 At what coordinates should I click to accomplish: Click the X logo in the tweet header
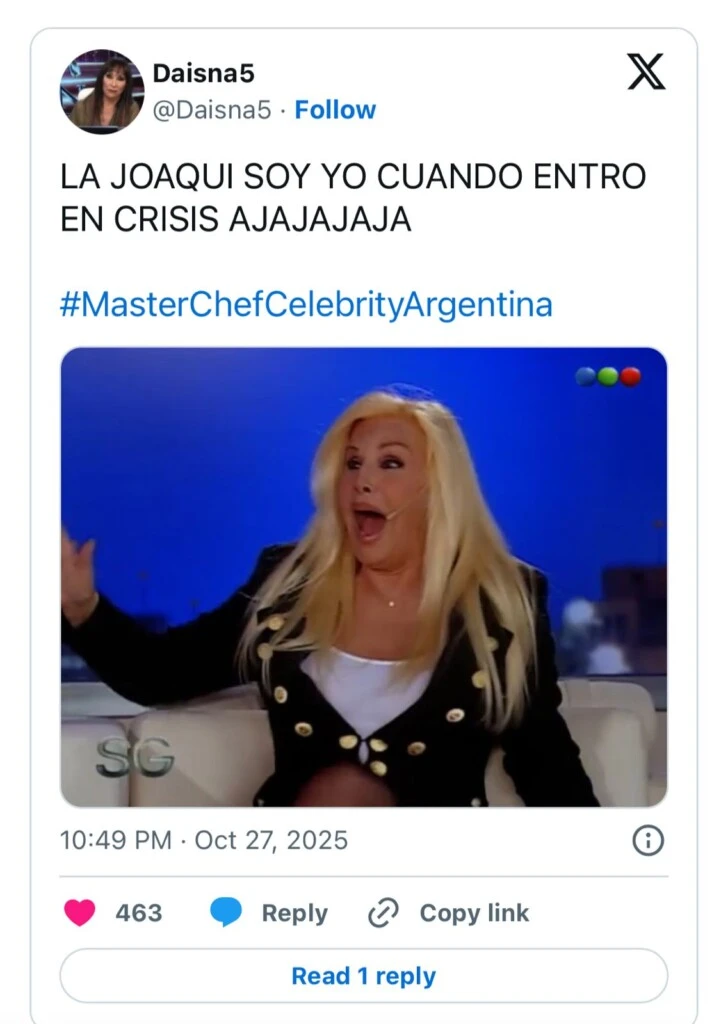tap(646, 71)
